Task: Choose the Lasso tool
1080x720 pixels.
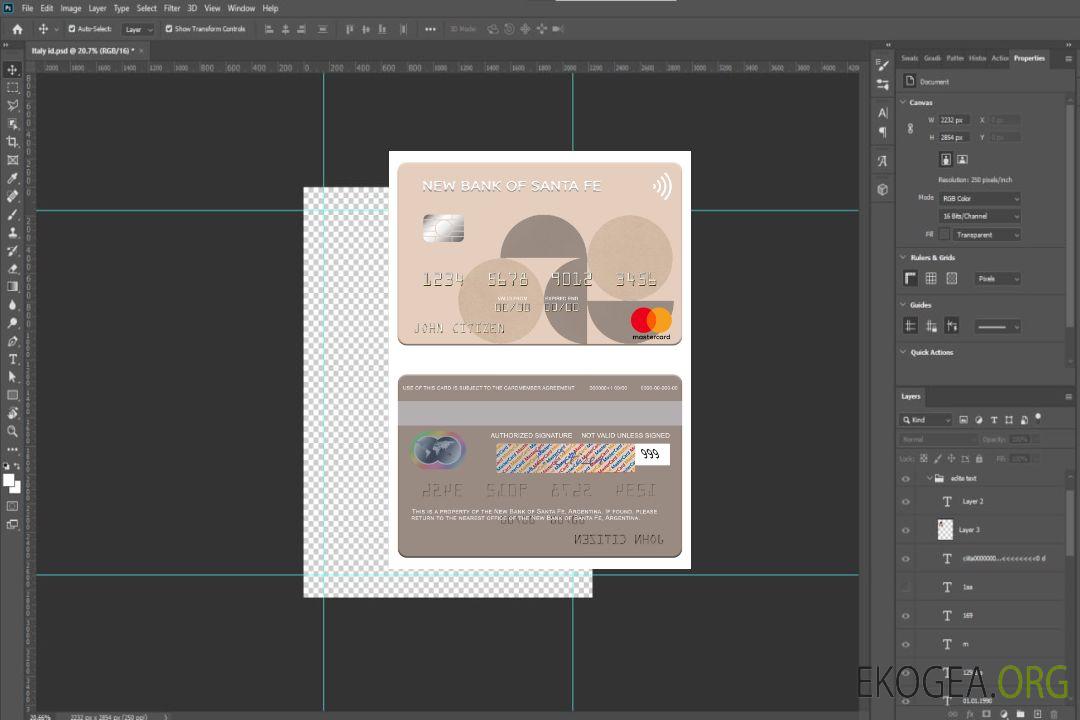Action: pos(12,105)
